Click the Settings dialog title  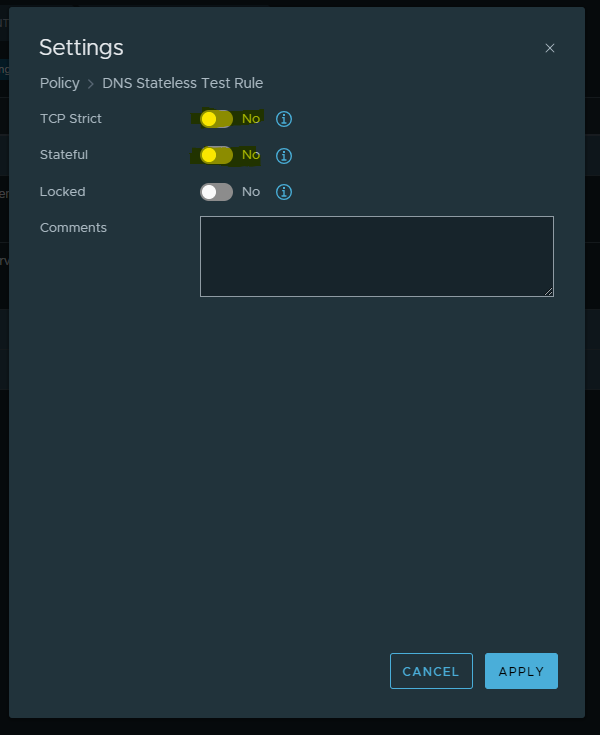(81, 47)
